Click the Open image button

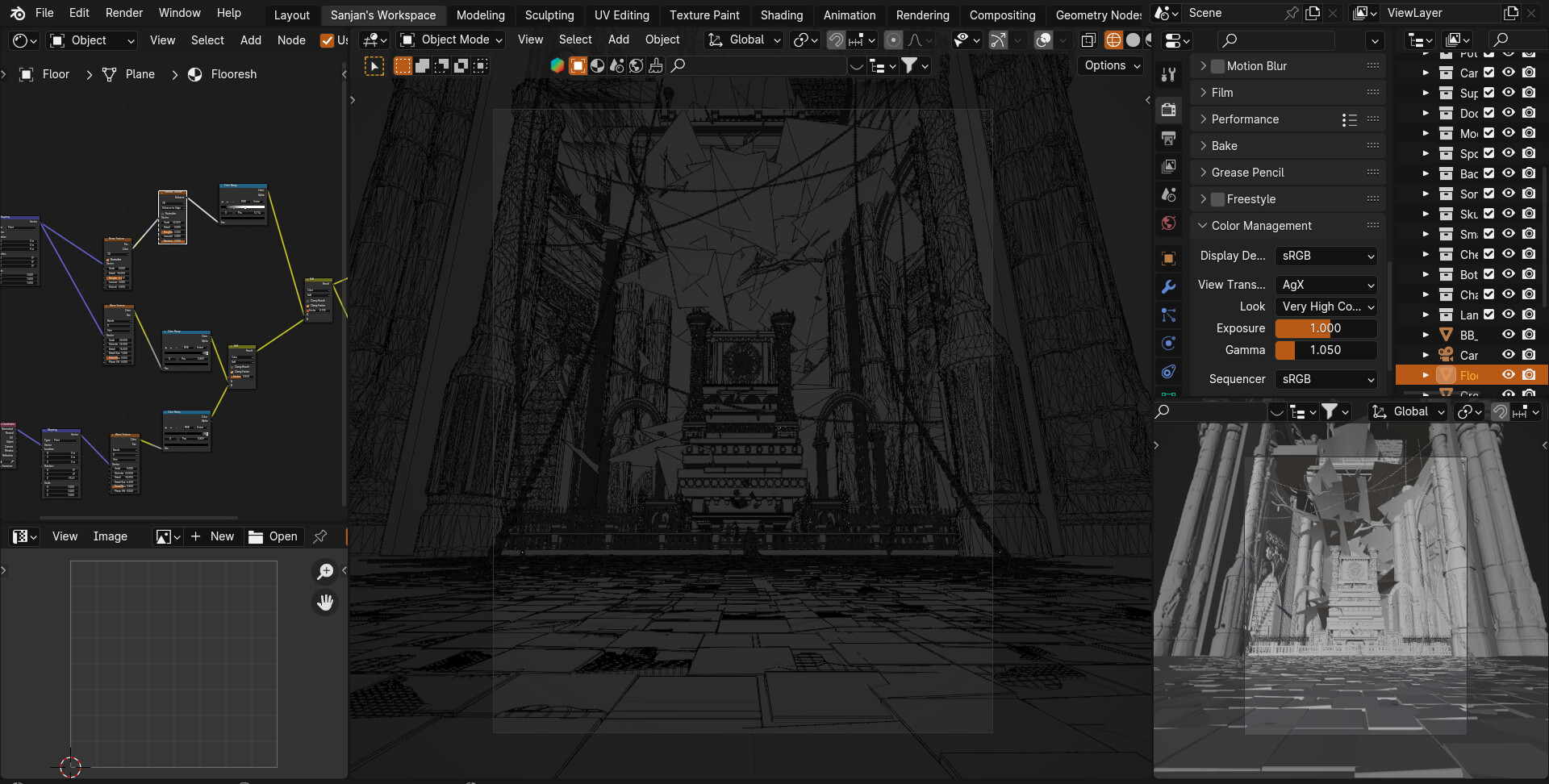(273, 536)
